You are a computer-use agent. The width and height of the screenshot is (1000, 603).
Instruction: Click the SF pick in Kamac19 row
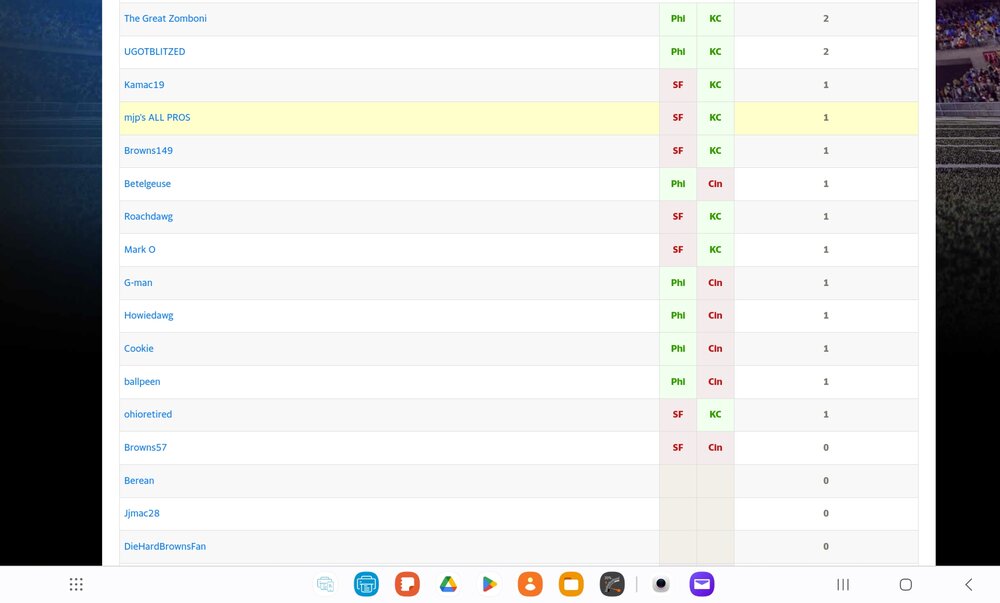678,85
